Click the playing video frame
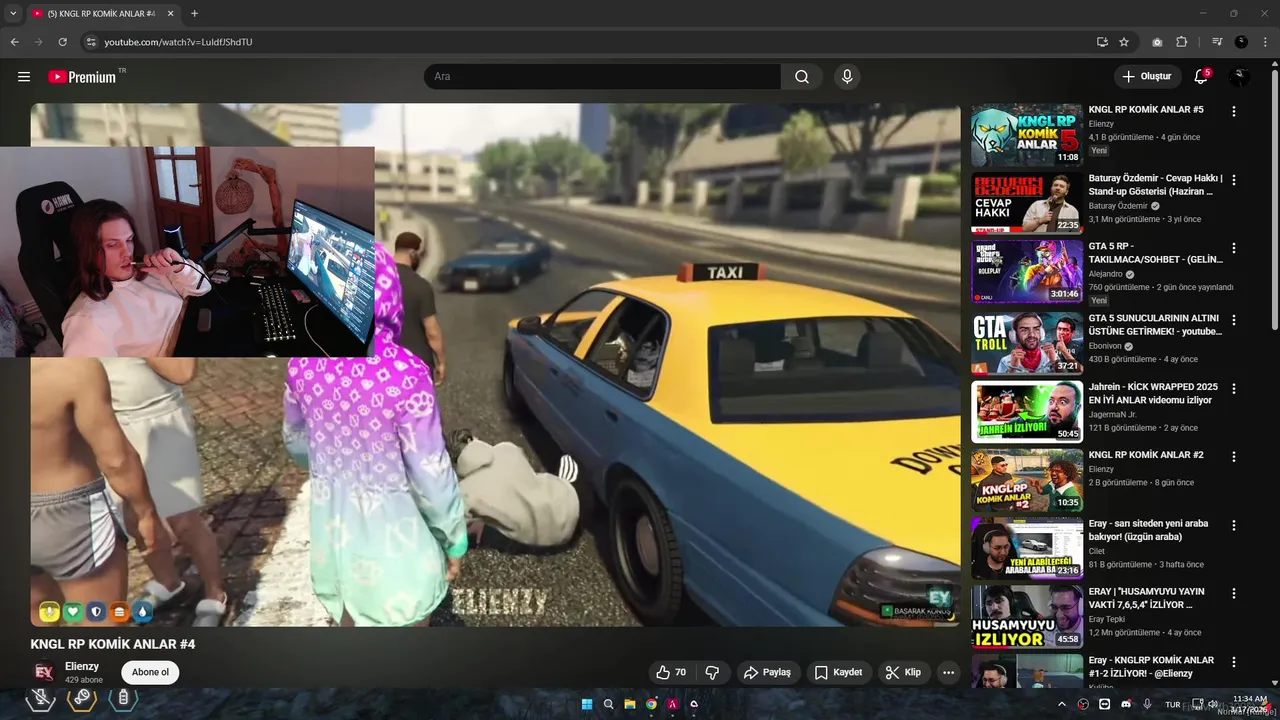 (495, 365)
